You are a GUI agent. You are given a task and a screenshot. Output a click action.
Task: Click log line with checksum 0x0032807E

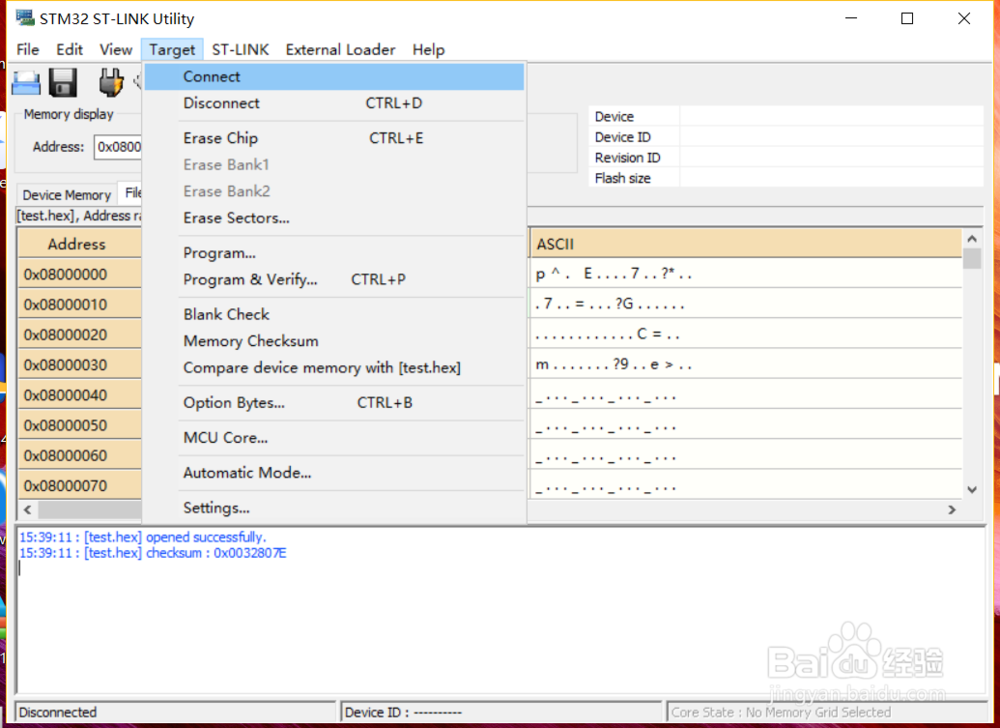pyautogui.click(x=152, y=553)
